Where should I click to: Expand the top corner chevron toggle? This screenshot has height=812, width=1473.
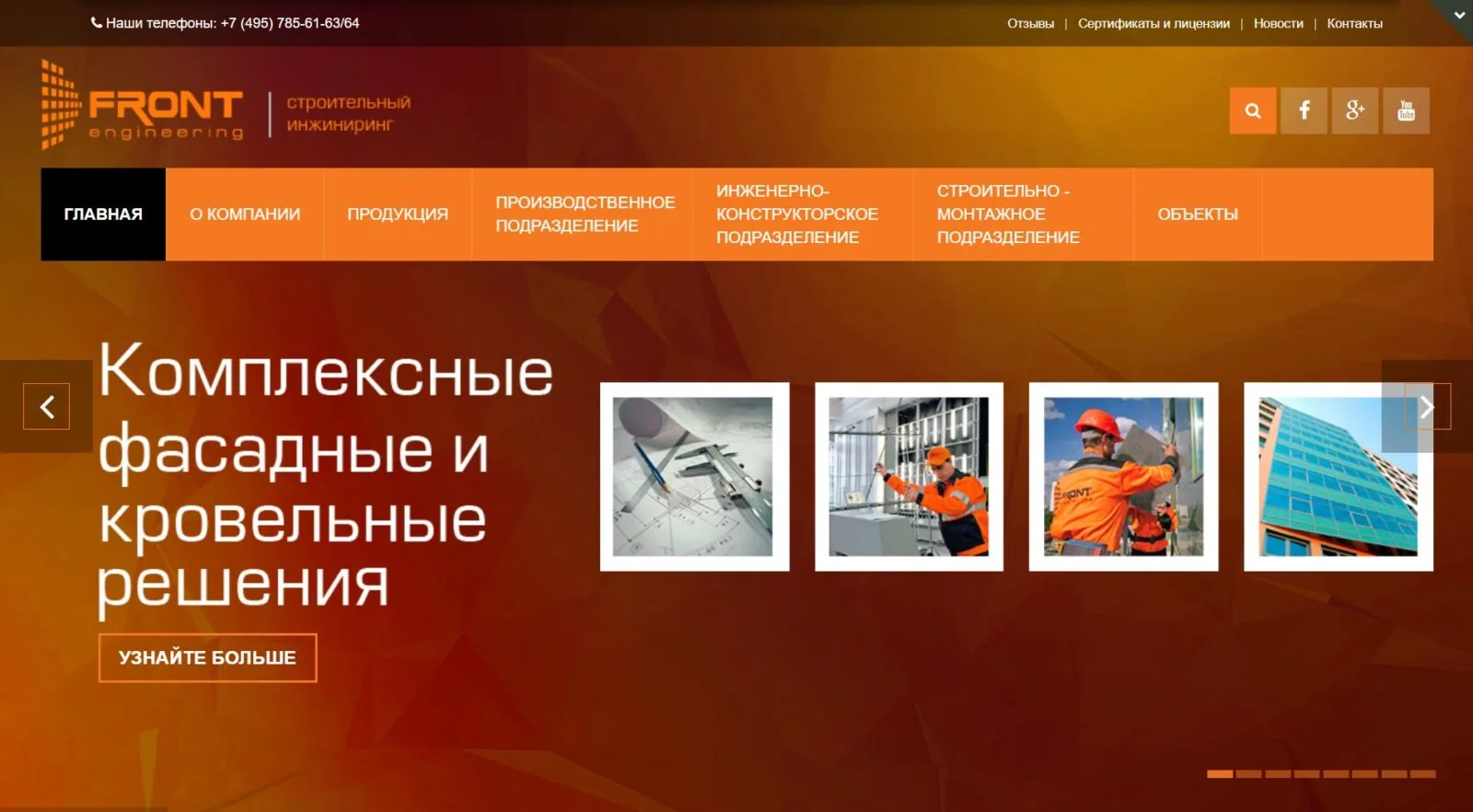coord(1458,15)
